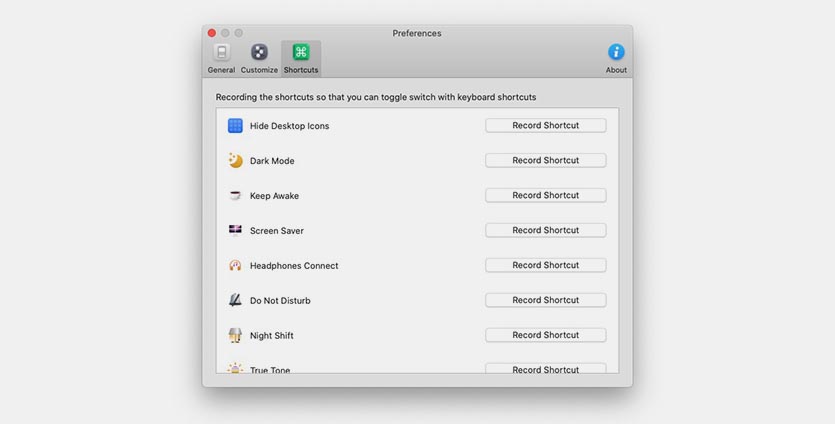
Task: Record shortcut for Night Shift
Action: [x=545, y=335]
